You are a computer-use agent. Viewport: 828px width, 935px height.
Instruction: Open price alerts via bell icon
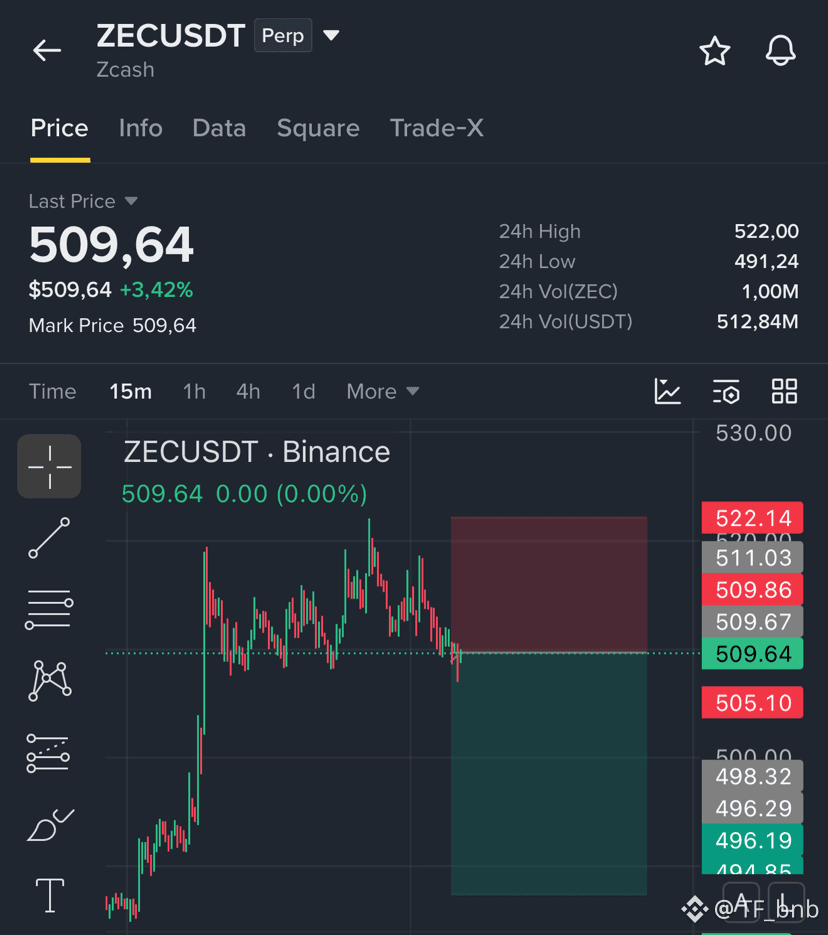pyautogui.click(x=780, y=51)
